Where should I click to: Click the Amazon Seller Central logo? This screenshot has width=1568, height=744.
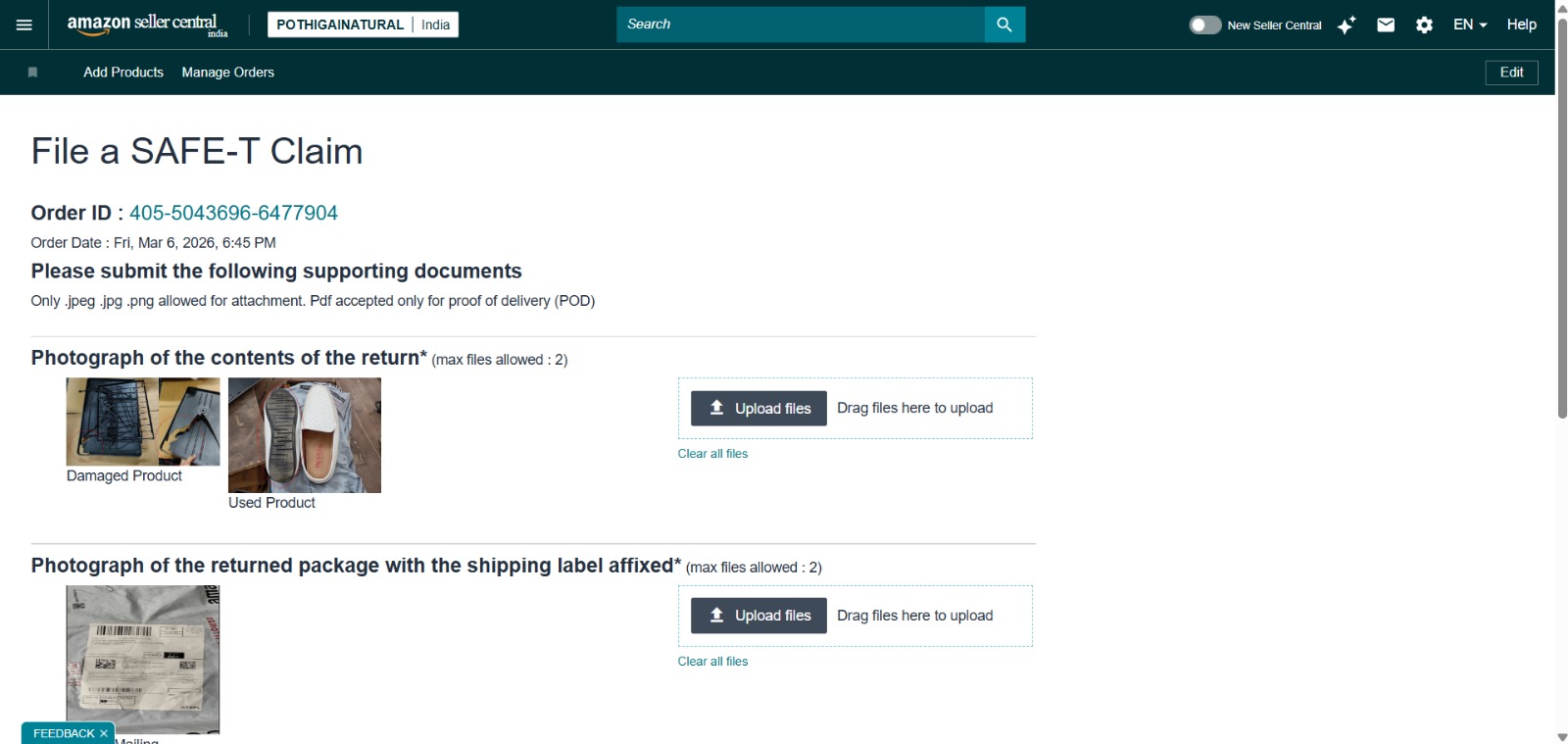tap(146, 25)
